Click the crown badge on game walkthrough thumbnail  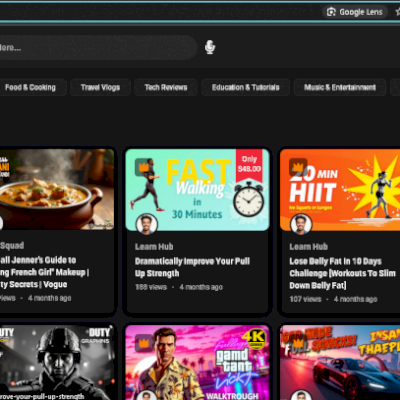pyautogui.click(x=144, y=343)
